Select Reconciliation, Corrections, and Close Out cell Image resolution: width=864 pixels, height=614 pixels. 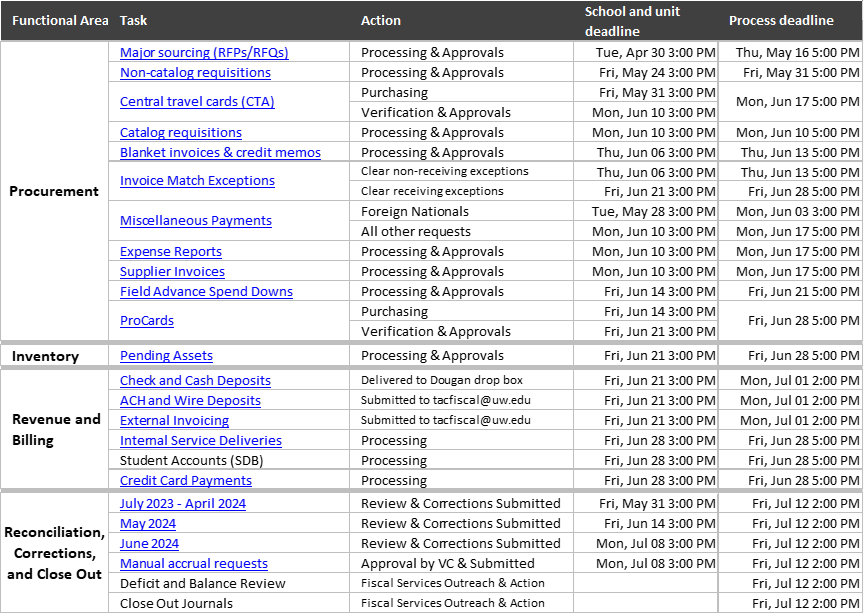pyautogui.click(x=54, y=553)
